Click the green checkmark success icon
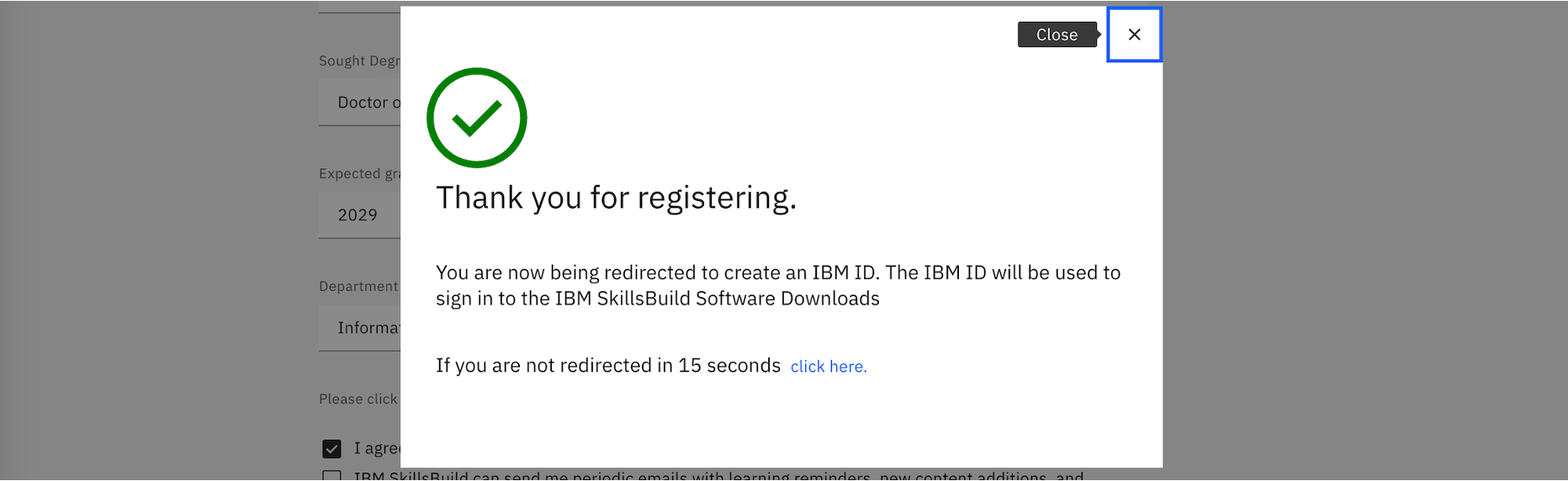The image size is (1568, 481). tap(476, 118)
